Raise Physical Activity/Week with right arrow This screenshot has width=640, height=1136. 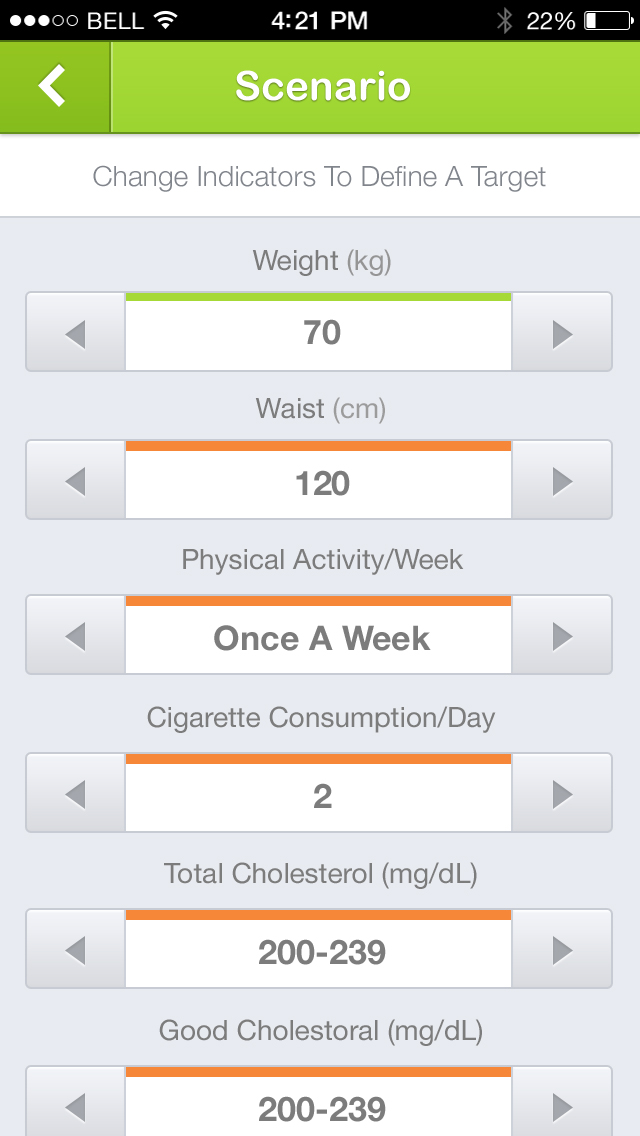click(x=562, y=637)
